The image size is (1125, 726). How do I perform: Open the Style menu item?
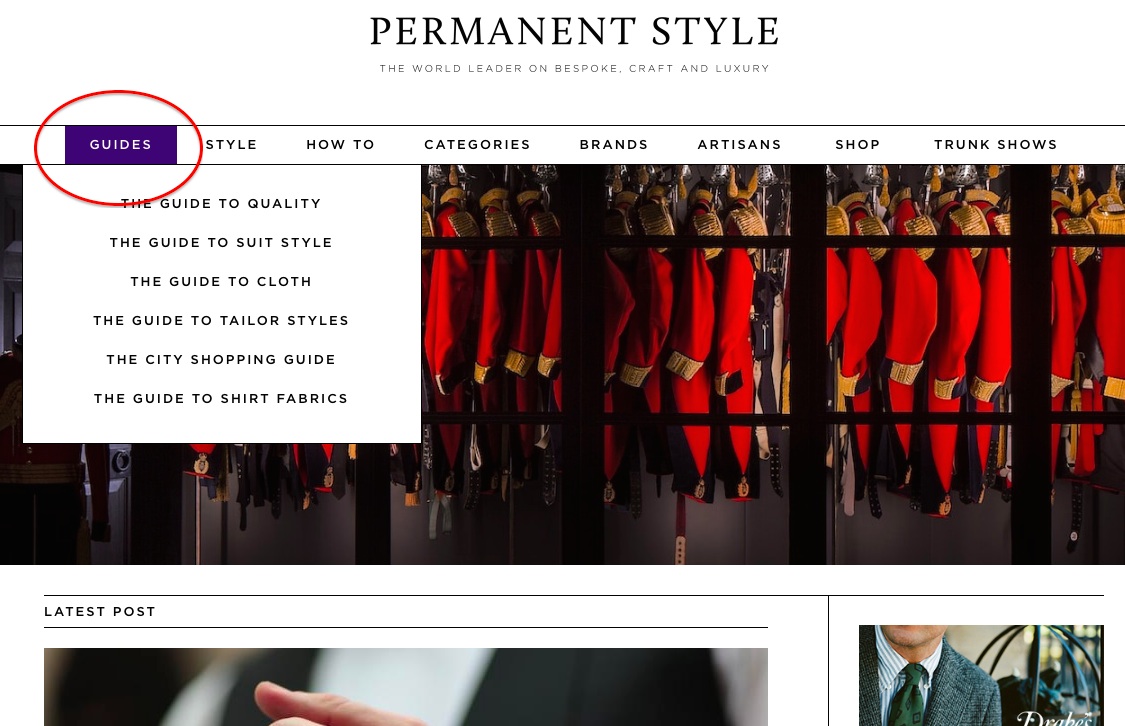click(231, 145)
